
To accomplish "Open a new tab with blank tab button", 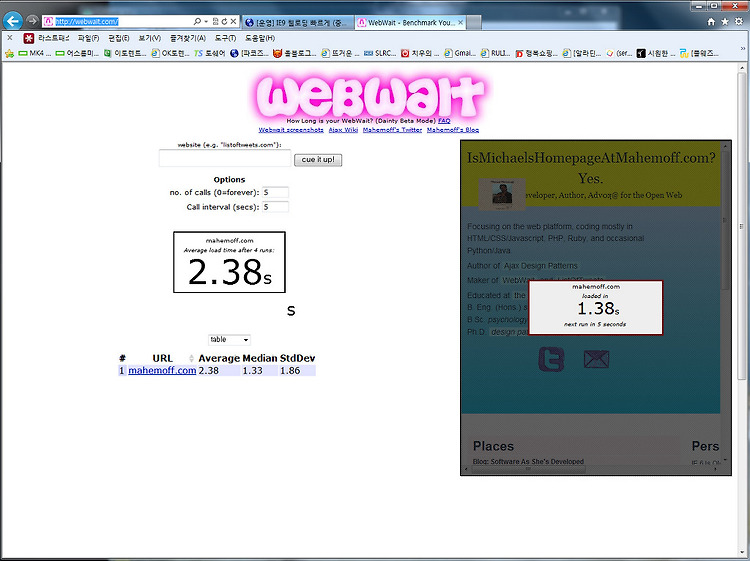I will [474, 22].
